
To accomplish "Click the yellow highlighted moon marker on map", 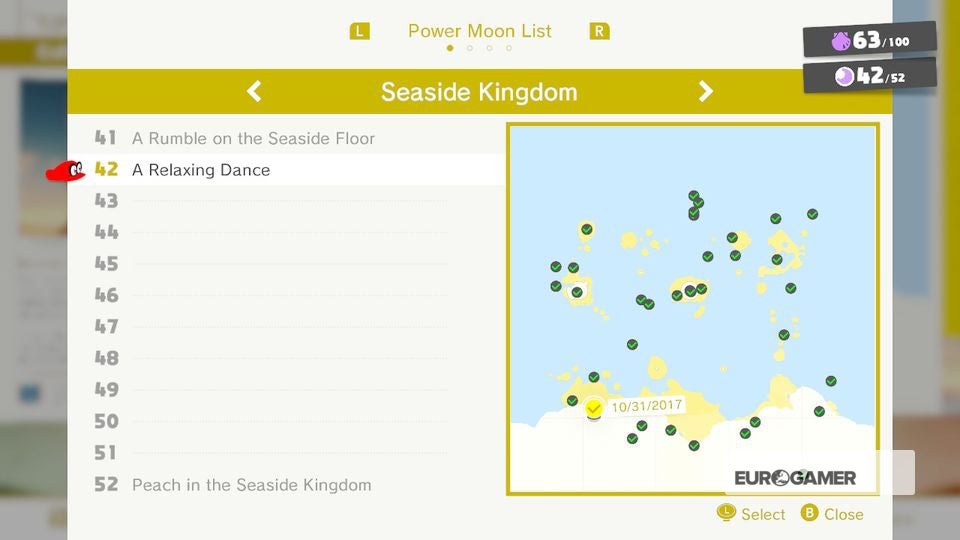I will pos(593,408).
